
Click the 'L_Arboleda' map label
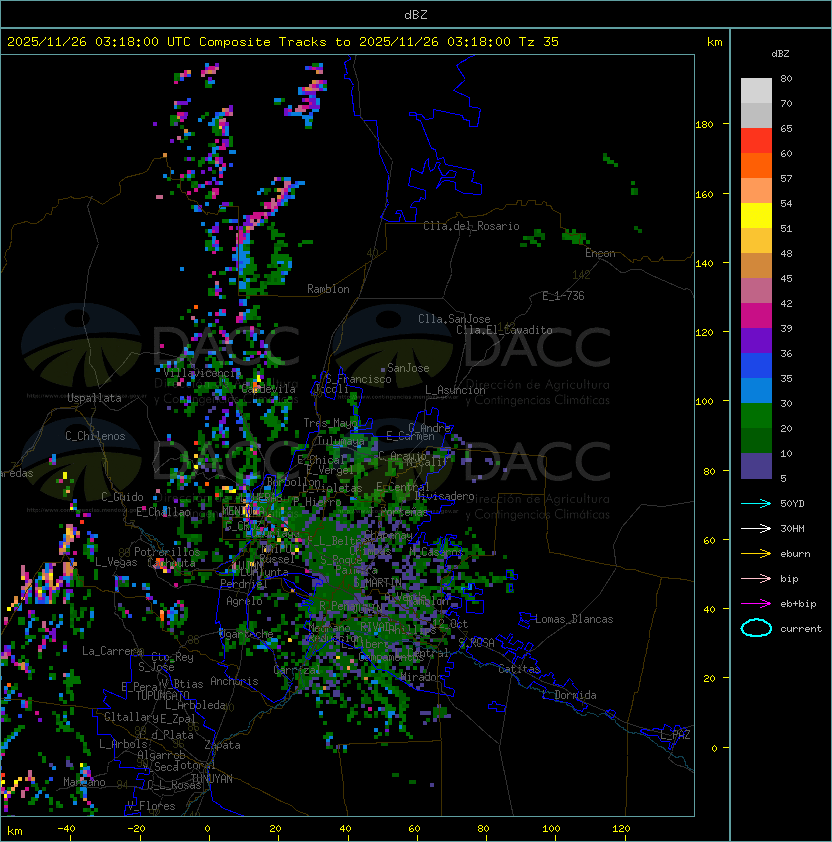pyautogui.click(x=195, y=706)
